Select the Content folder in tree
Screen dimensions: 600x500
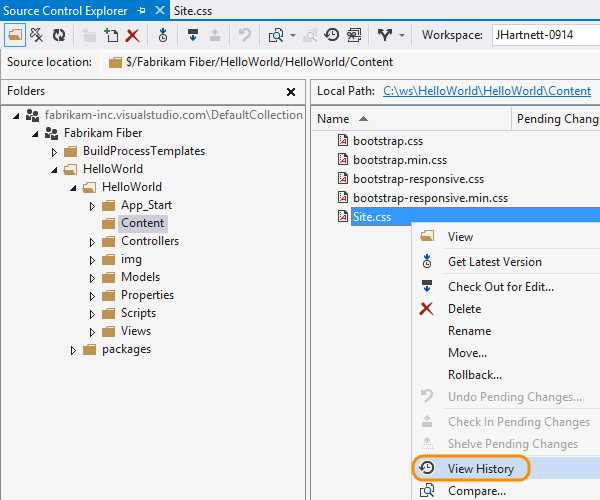coord(143,223)
